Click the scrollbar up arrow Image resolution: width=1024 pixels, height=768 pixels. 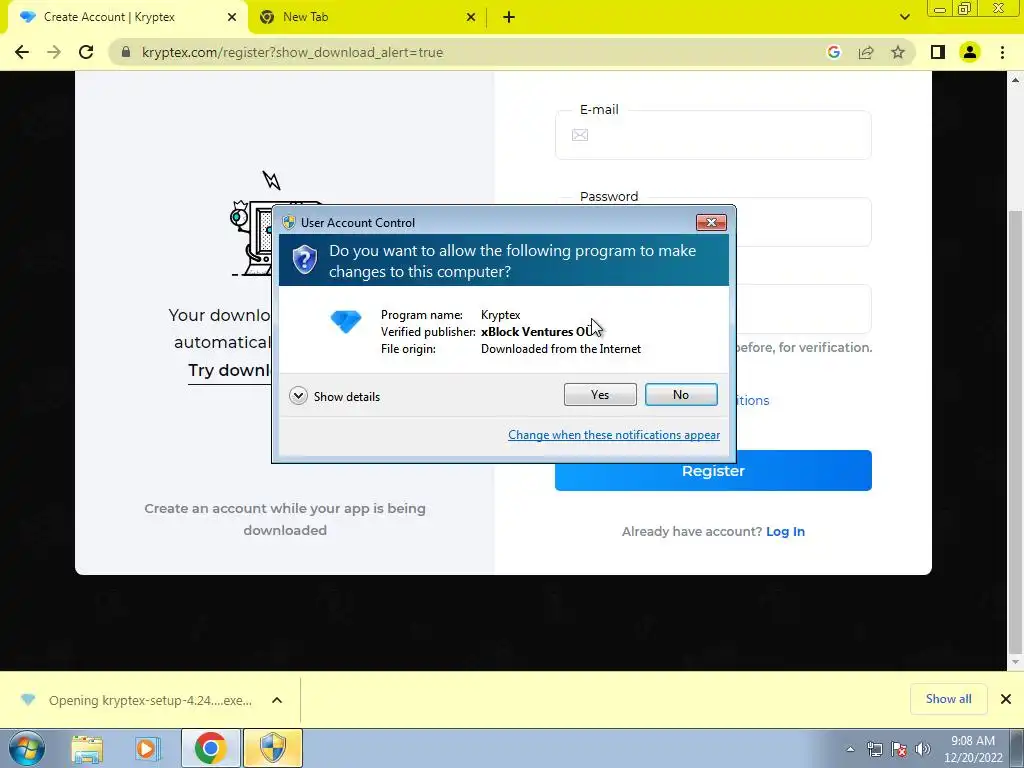pos(1015,80)
